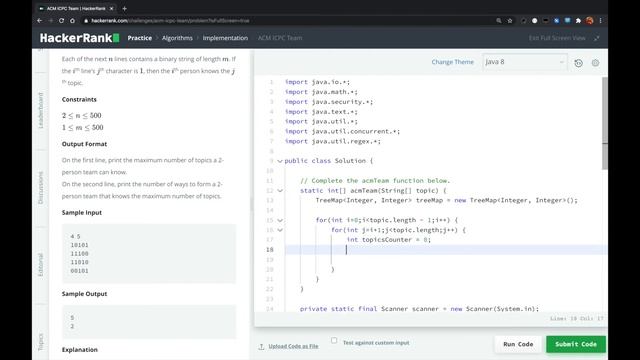Click the Constraints heading
The image size is (640, 360).
[x=79, y=100]
